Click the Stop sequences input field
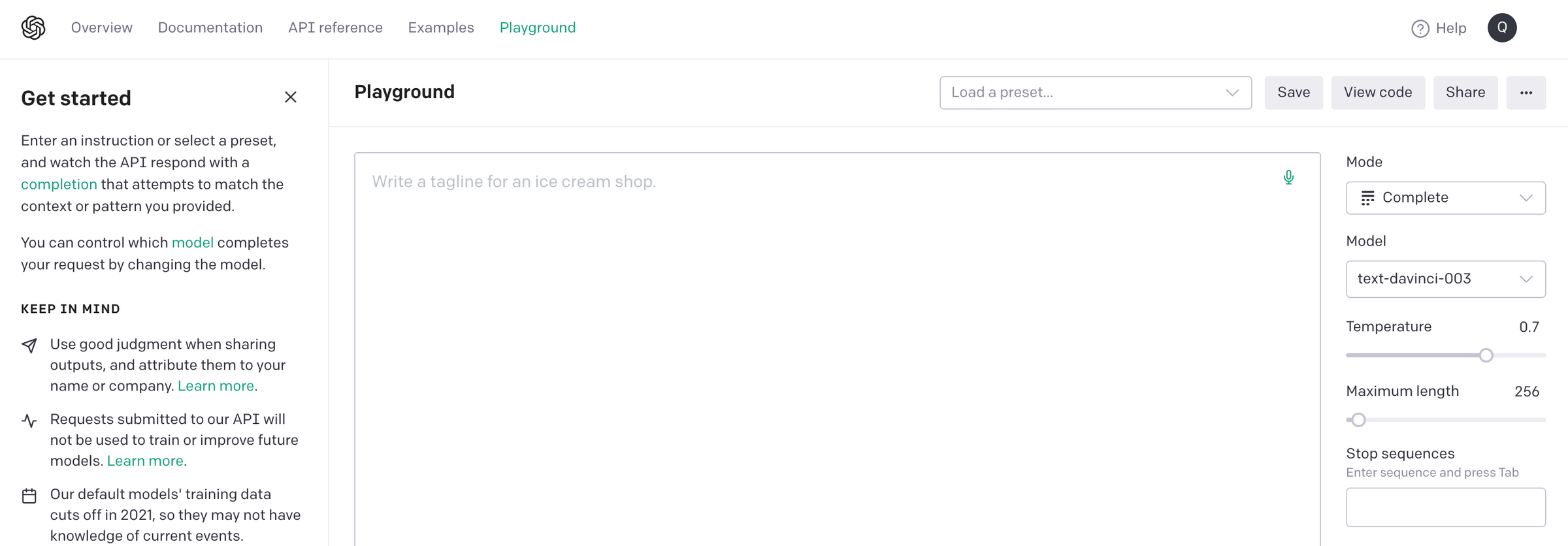The height and width of the screenshot is (546, 1568). [x=1445, y=507]
